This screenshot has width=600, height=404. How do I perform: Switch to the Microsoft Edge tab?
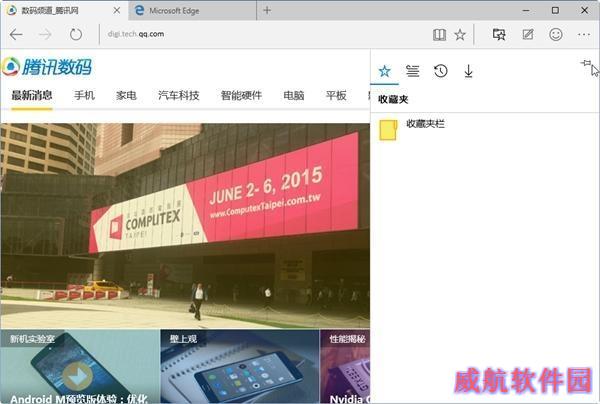pyautogui.click(x=192, y=10)
